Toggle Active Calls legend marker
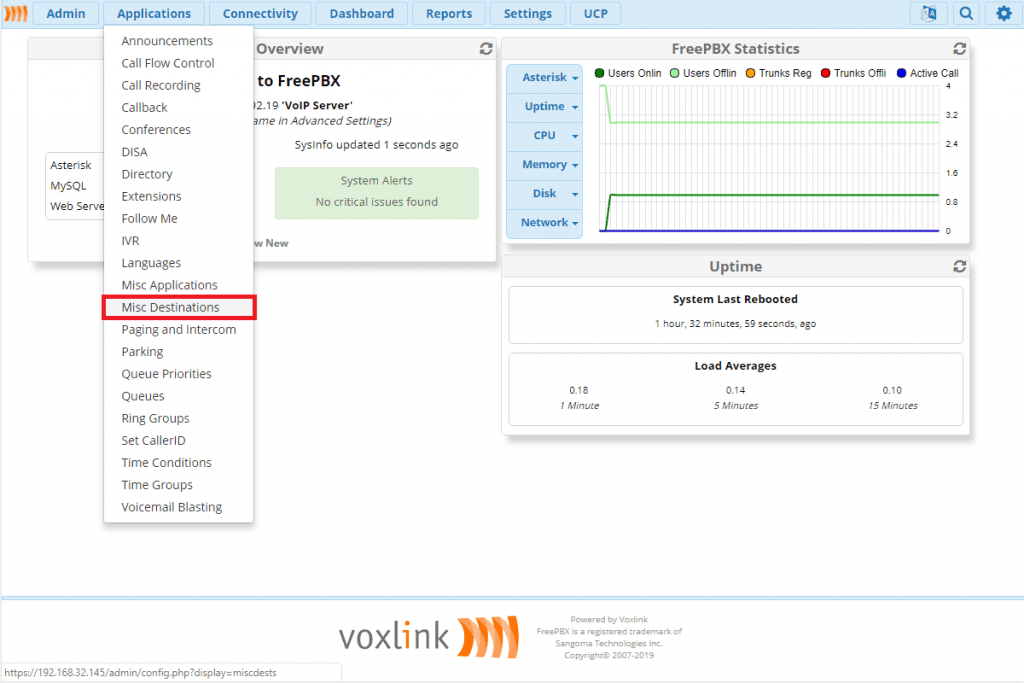Screen dimensions: 1024x683 (901, 73)
